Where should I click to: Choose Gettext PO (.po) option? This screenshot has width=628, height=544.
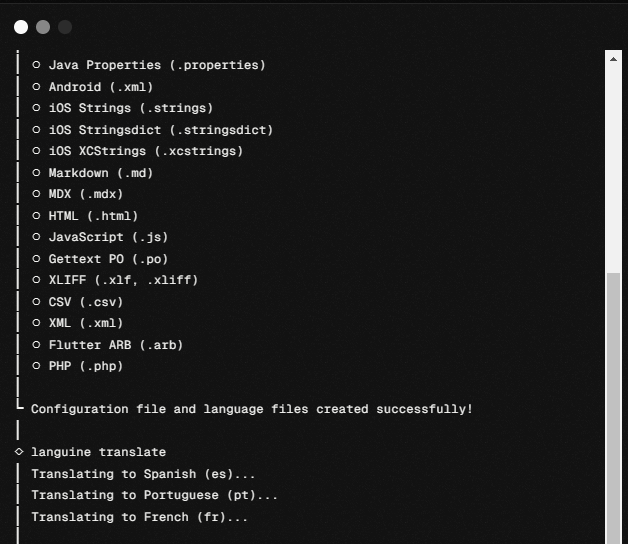(37, 259)
